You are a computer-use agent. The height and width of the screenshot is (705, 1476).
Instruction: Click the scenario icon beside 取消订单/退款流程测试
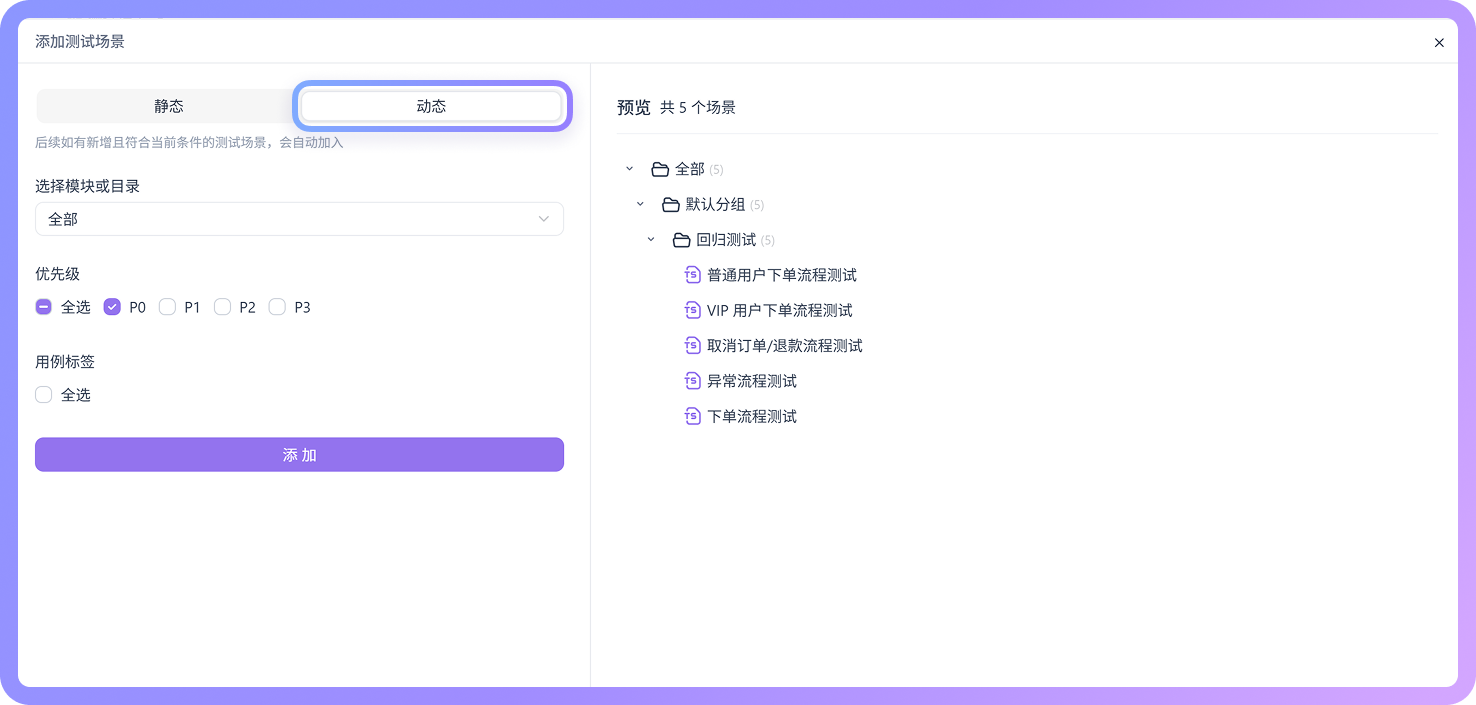[x=693, y=345]
